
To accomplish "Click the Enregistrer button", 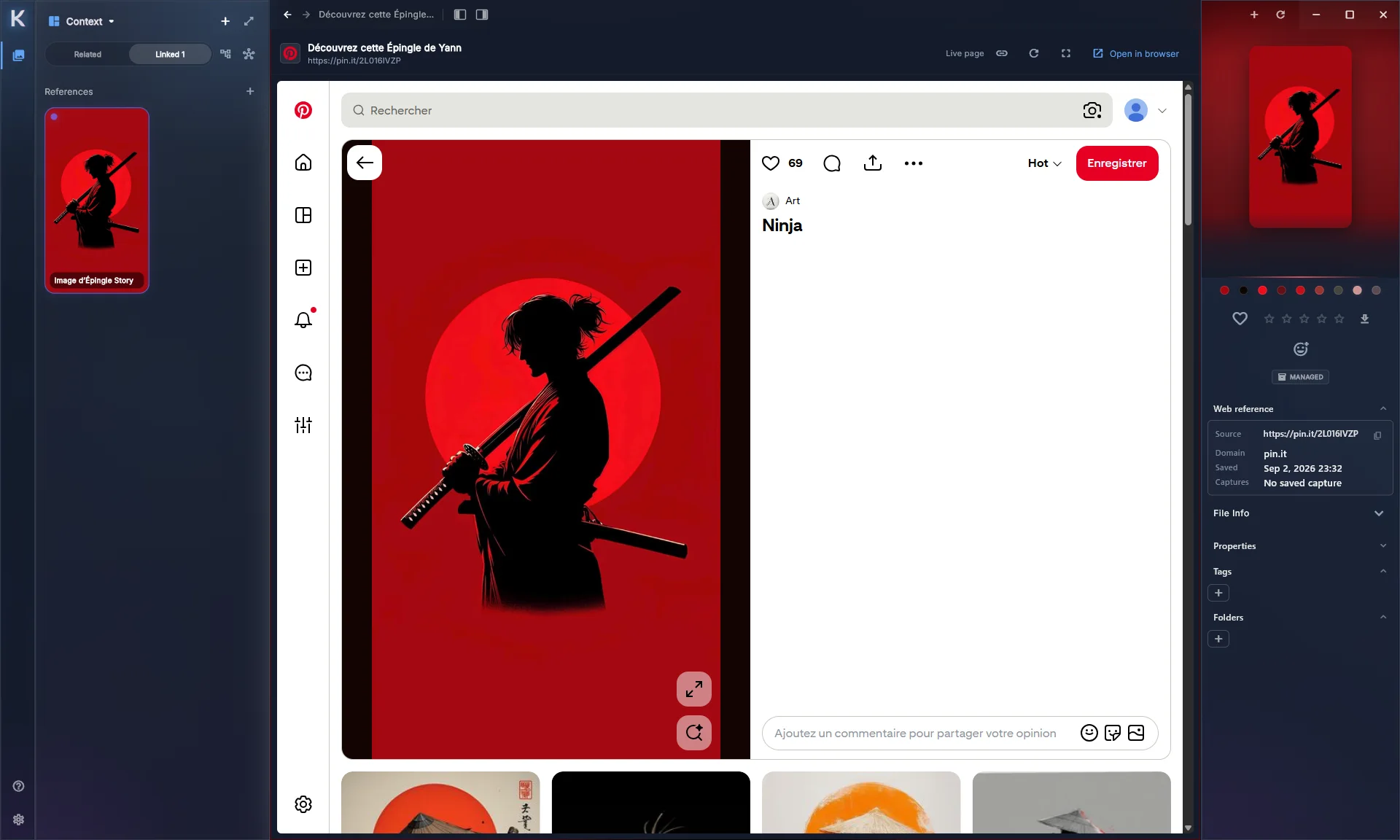I will pos(1117,163).
